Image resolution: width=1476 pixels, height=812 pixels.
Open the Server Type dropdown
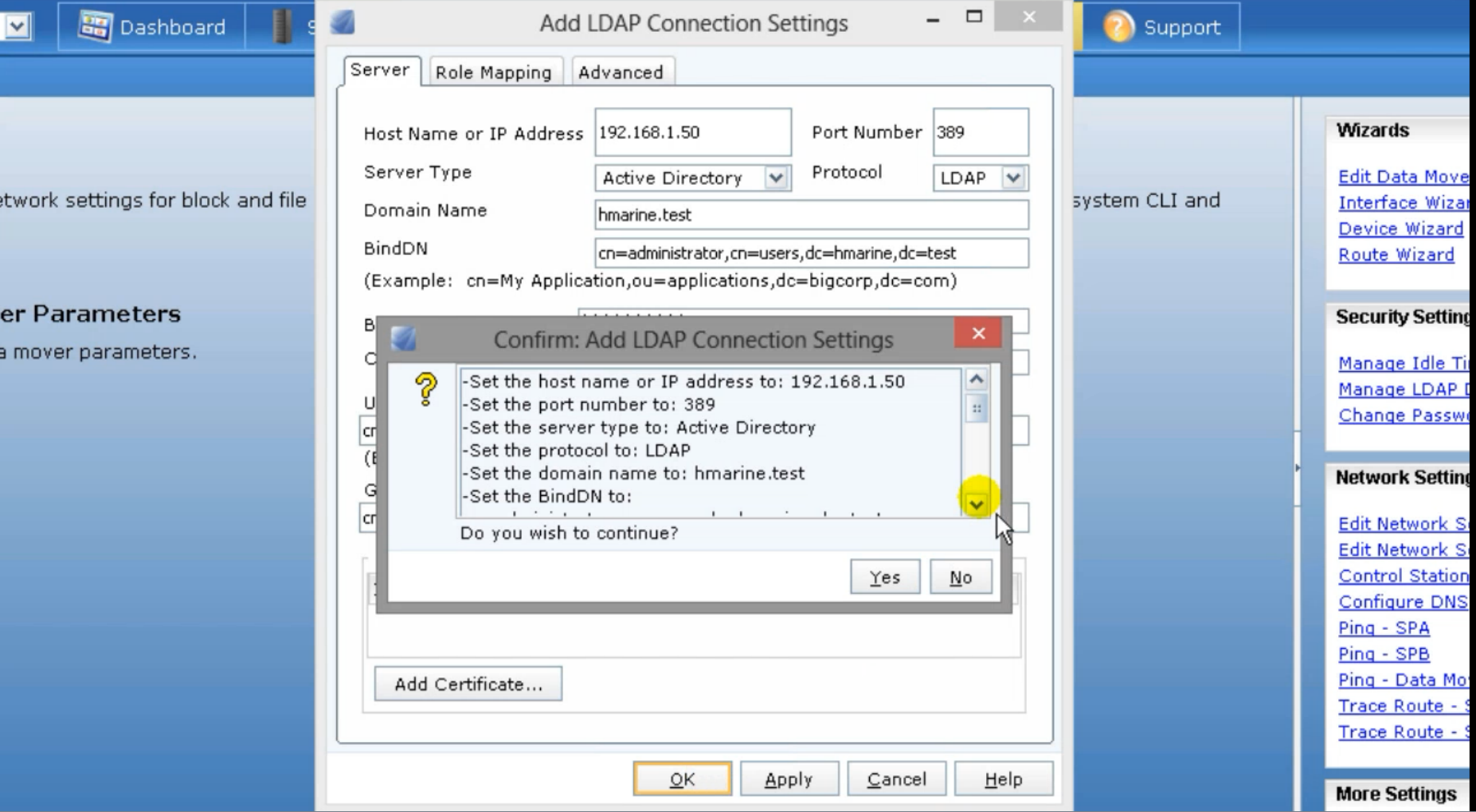(776, 178)
